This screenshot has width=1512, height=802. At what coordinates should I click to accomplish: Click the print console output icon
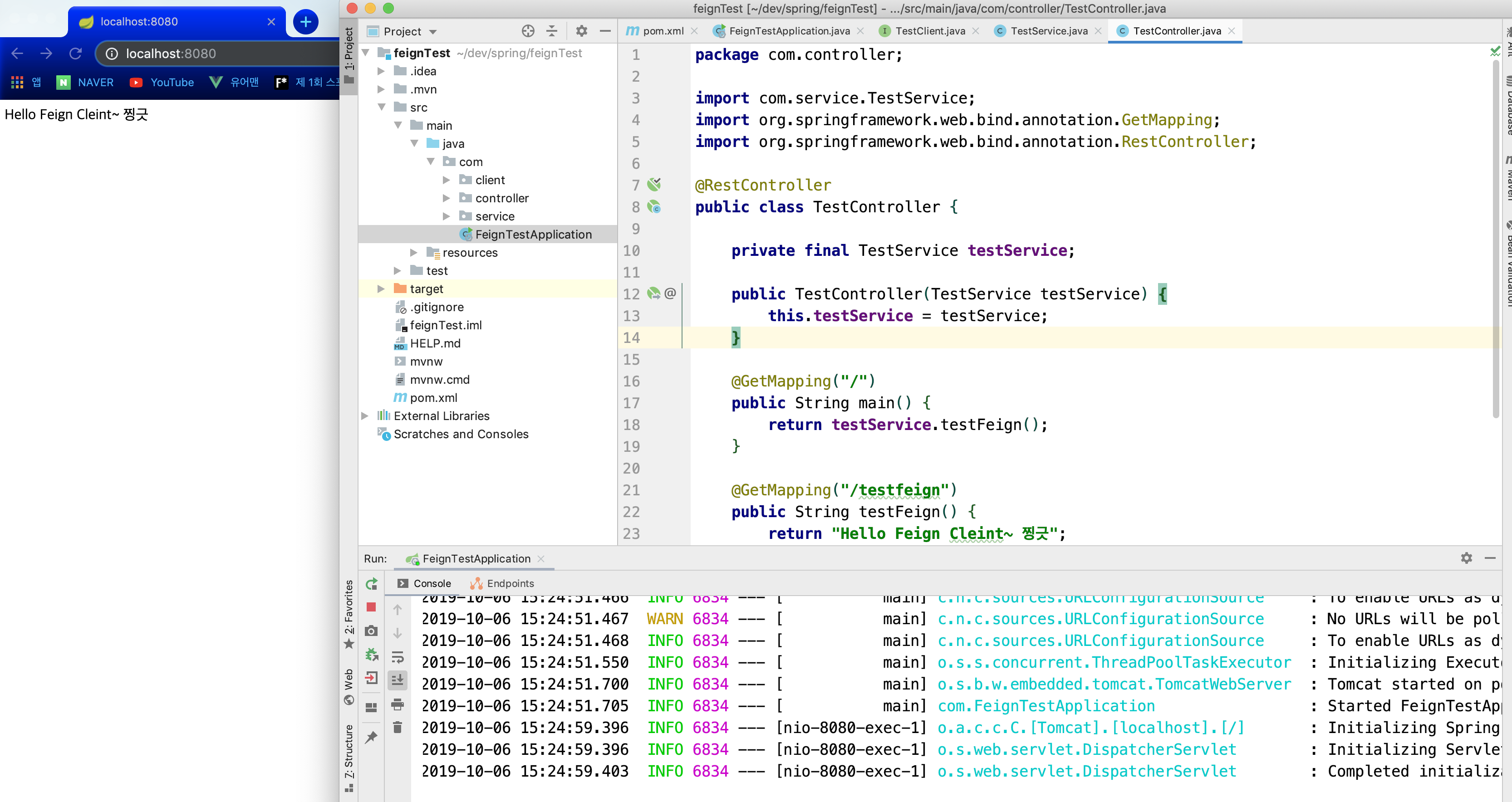[398, 704]
